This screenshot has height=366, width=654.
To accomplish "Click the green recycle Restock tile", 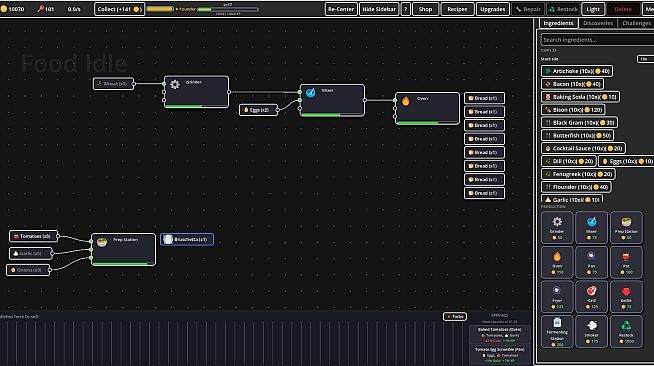I will 626,331.
